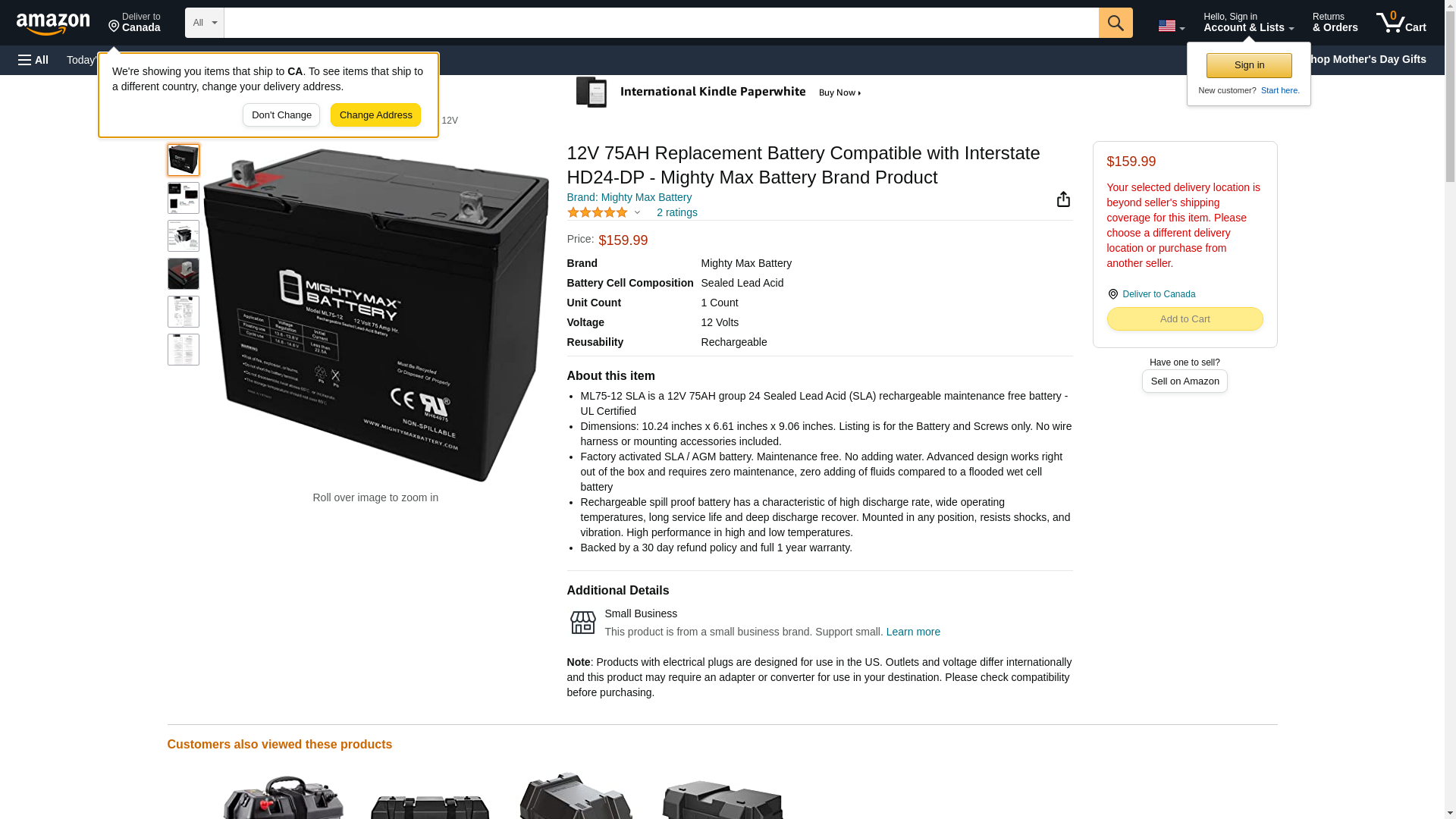This screenshot has height=819, width=1456.
Task: Click the share icon beside title
Action: [x=1063, y=199]
